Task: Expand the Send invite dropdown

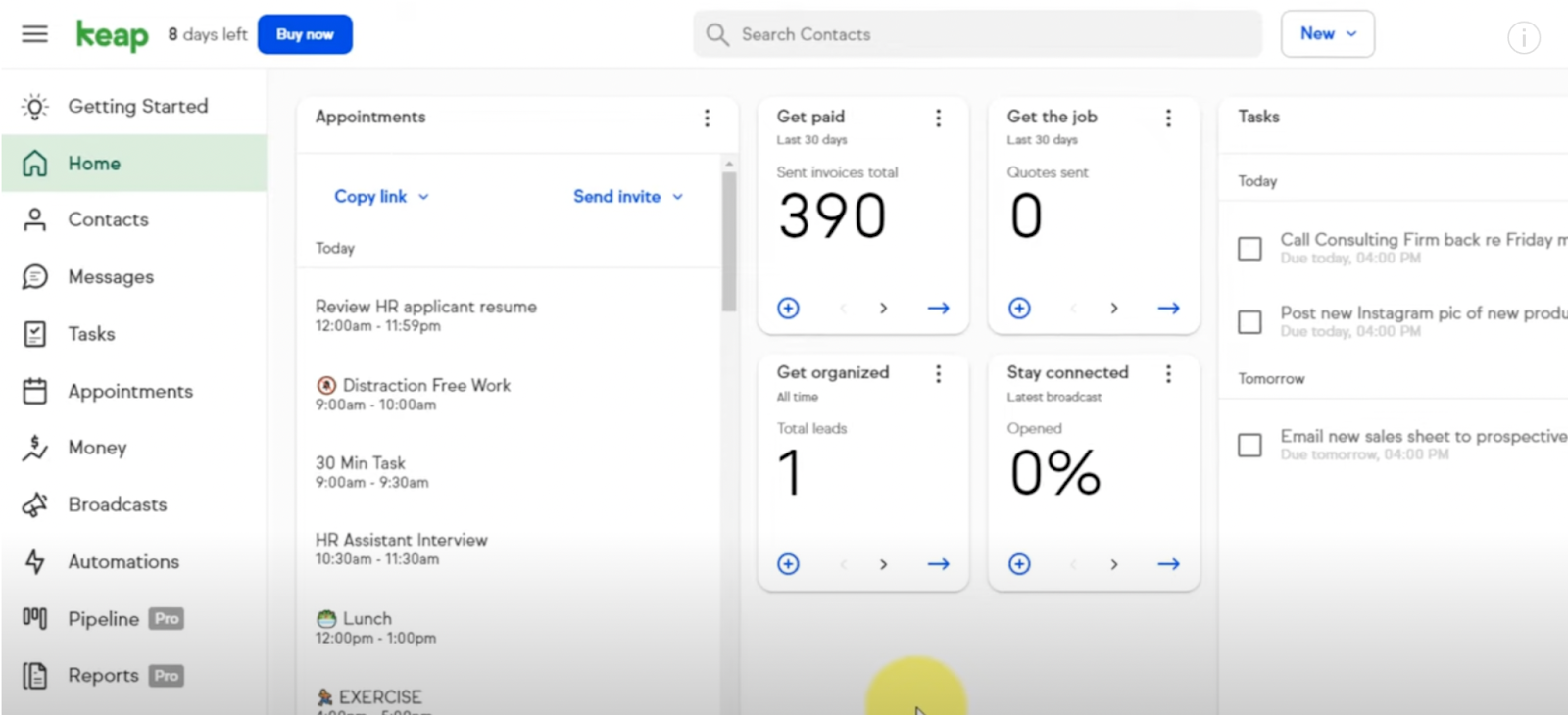Action: coord(628,197)
